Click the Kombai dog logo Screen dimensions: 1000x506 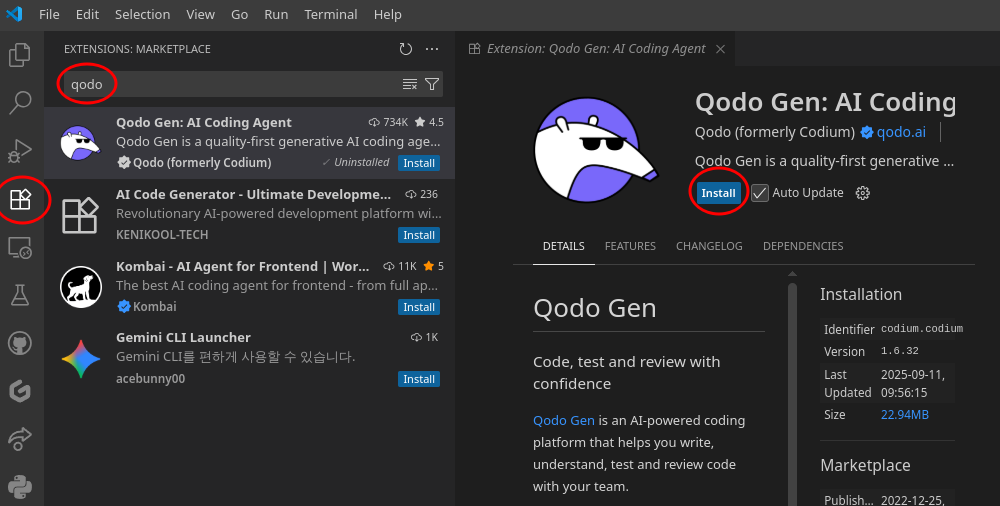tap(81, 287)
